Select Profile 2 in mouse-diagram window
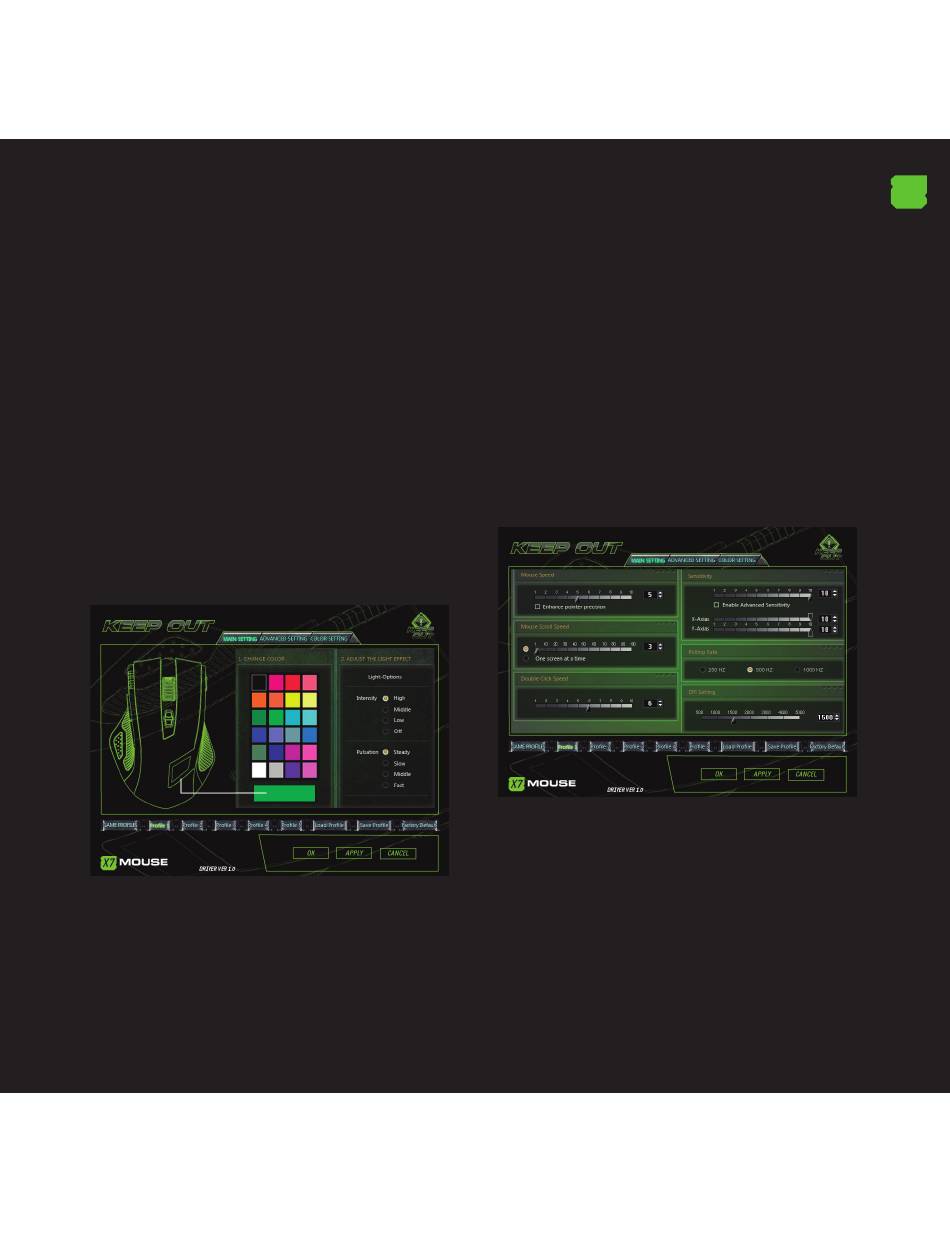The width and height of the screenshot is (950, 1233). (190, 825)
